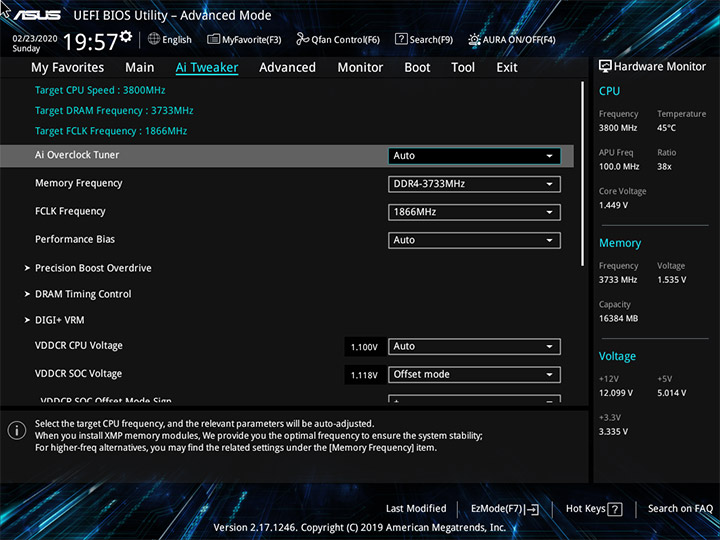Viewport: 720px width, 540px height.
Task: Click the Hardware Monitor display icon
Action: click(x=605, y=66)
